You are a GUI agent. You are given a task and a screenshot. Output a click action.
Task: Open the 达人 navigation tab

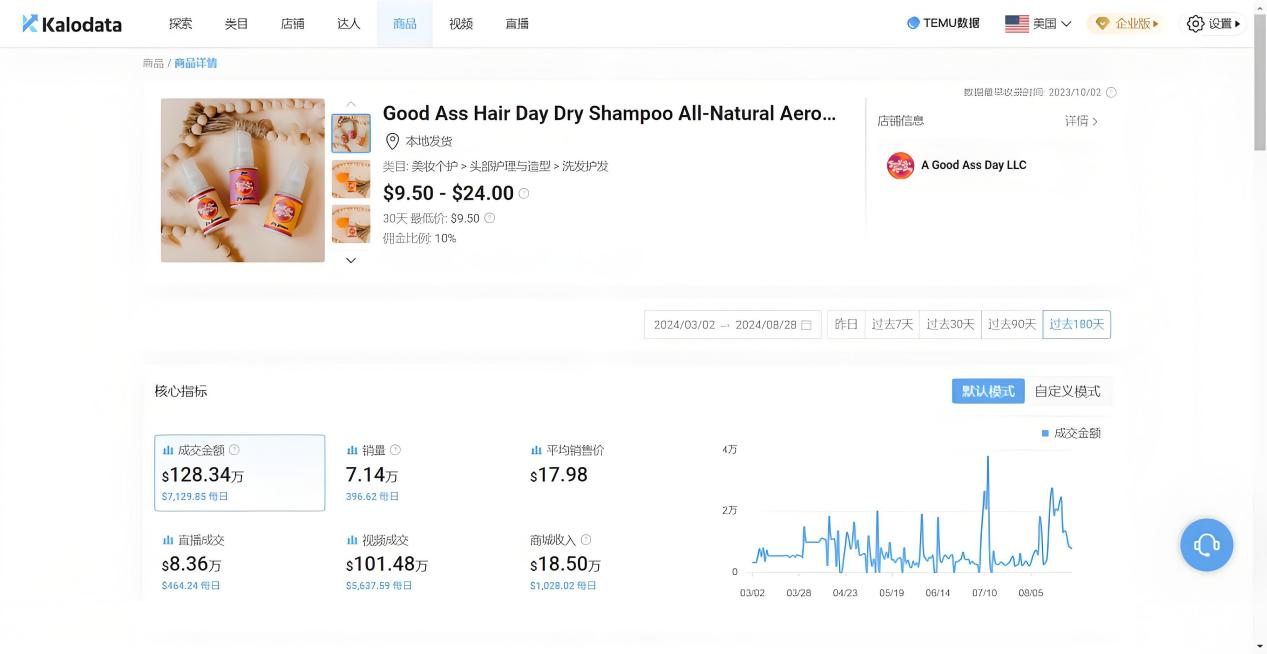(x=349, y=24)
